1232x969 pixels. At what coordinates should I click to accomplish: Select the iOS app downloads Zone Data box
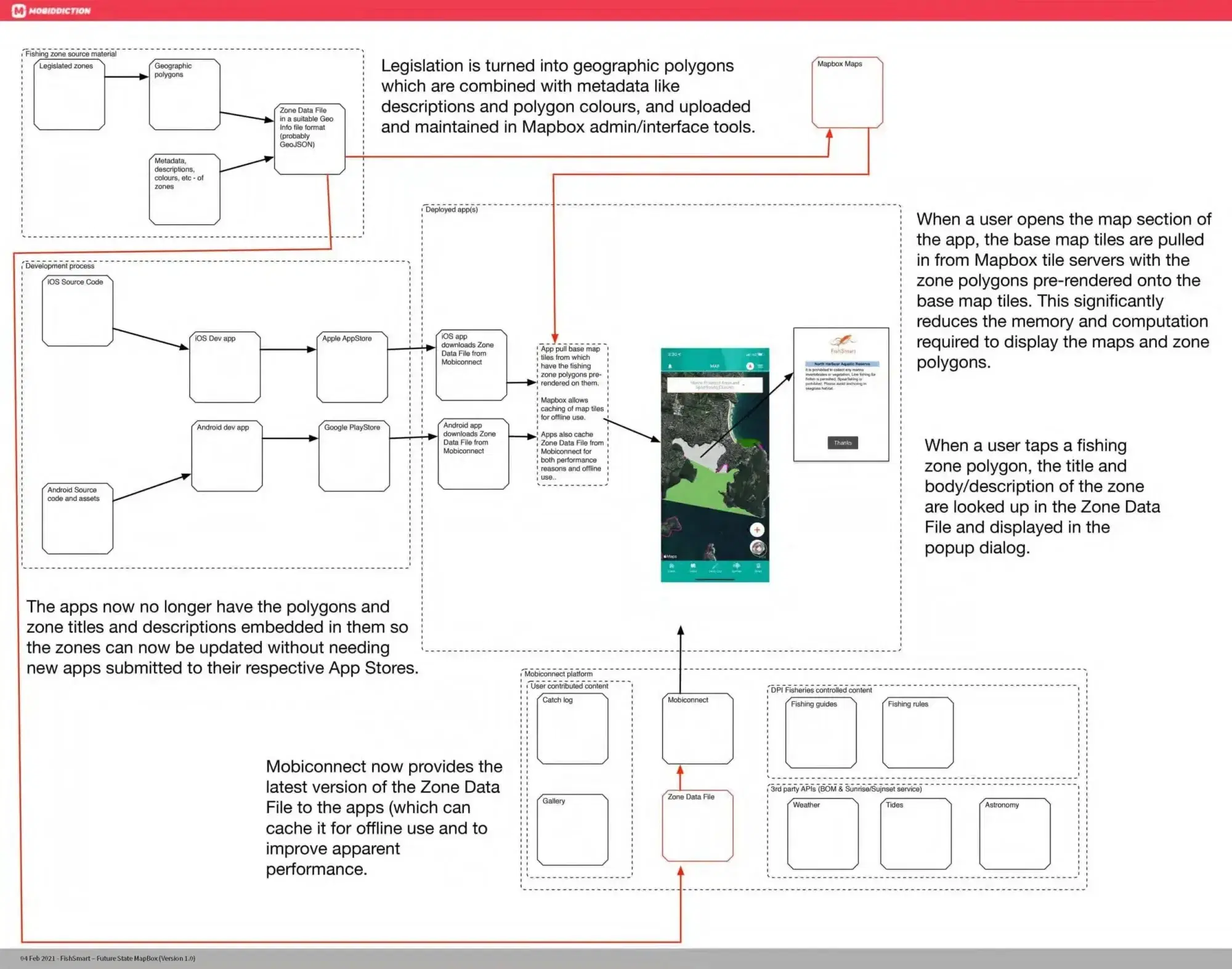[471, 365]
